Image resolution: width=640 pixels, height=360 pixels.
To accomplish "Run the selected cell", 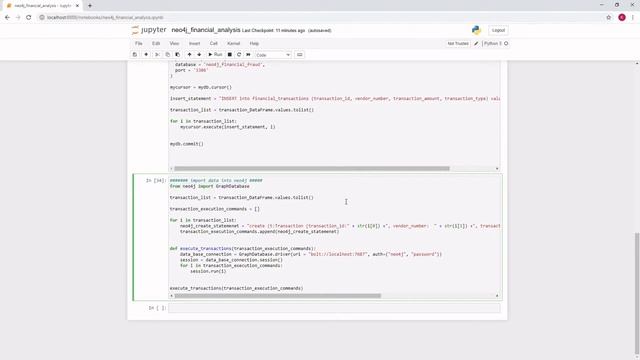I will (215, 55).
